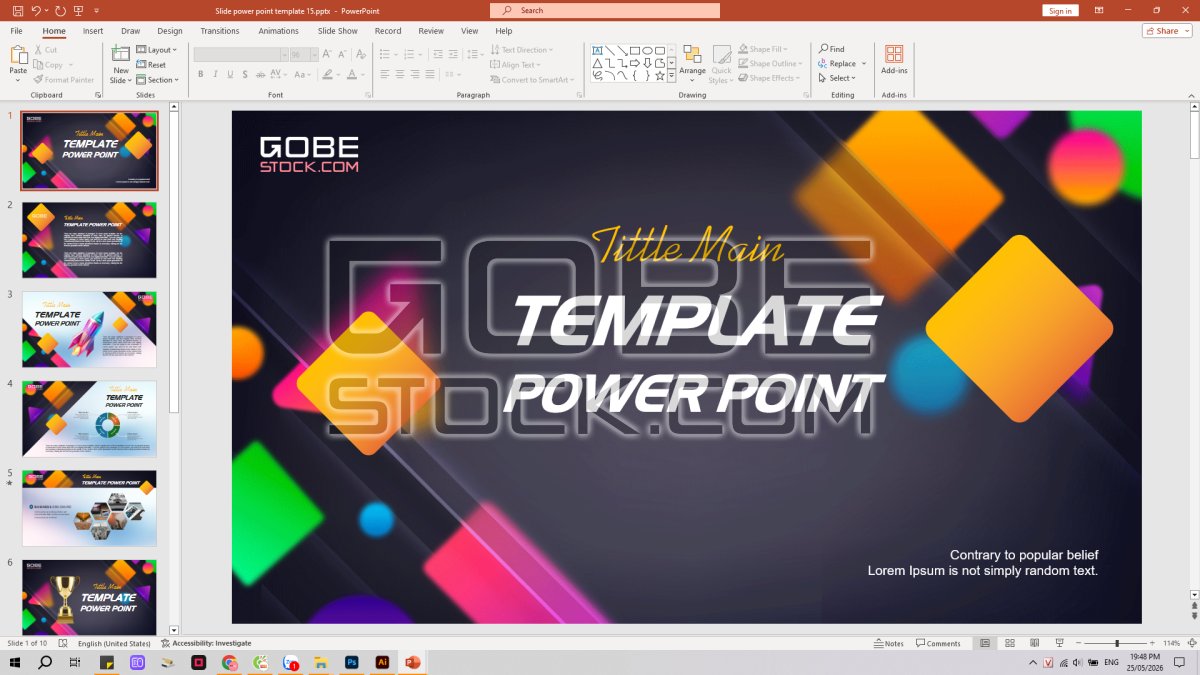Switch to Reading View
1200x675 pixels.
point(1033,643)
